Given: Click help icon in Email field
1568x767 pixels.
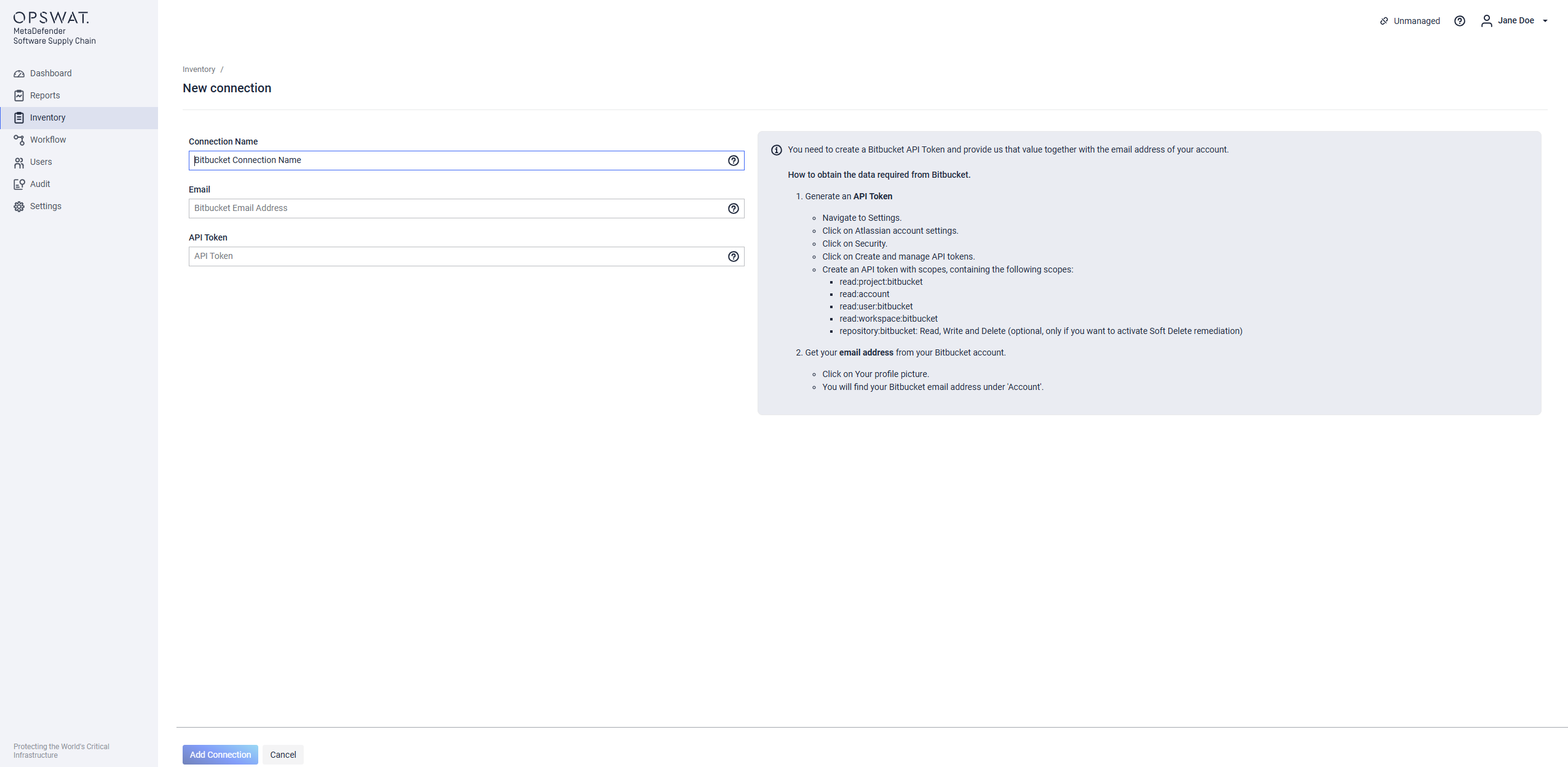Looking at the screenshot, I should [x=733, y=209].
